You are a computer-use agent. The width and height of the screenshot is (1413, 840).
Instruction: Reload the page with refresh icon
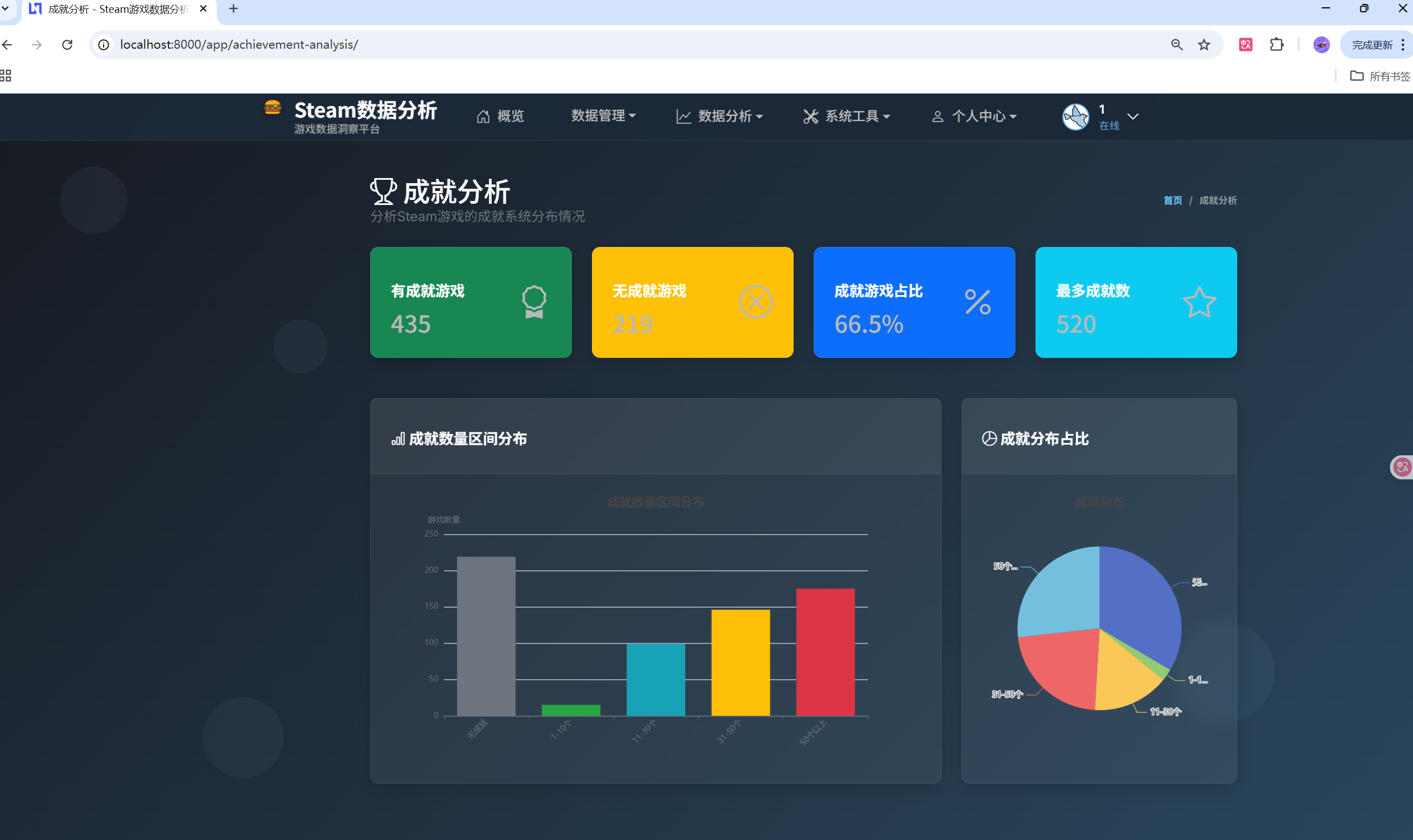click(67, 45)
